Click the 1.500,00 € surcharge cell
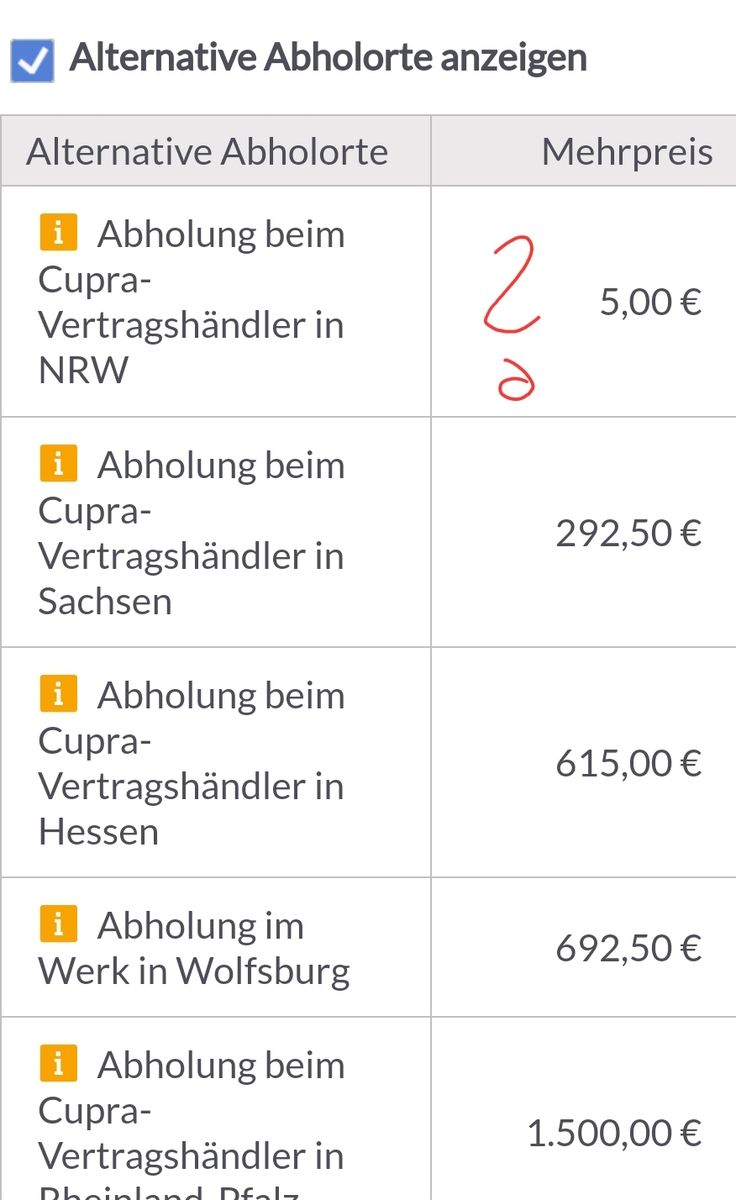Image resolution: width=736 pixels, height=1200 pixels. [x=614, y=1133]
